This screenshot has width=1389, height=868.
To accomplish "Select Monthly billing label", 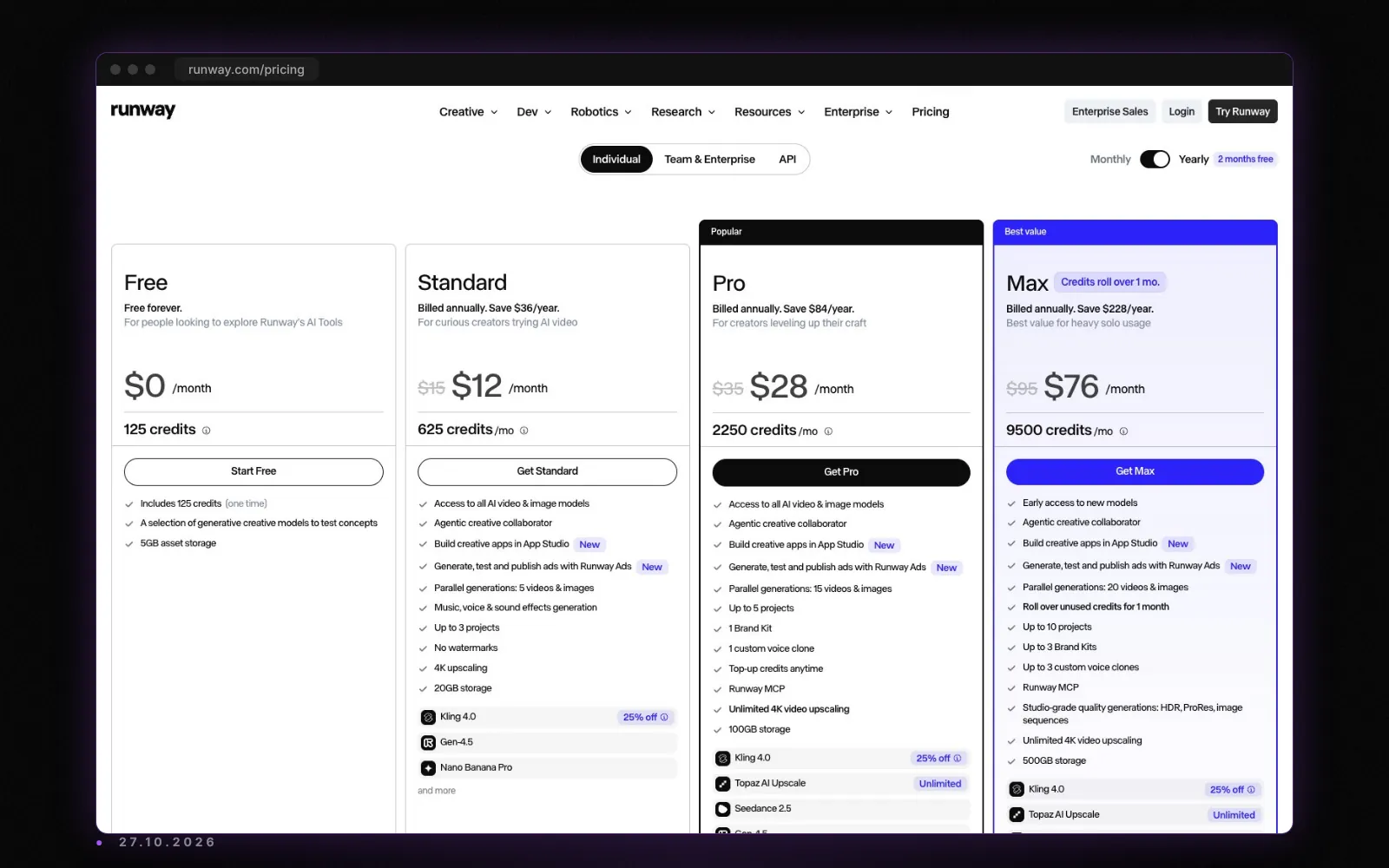I will coord(1110,159).
